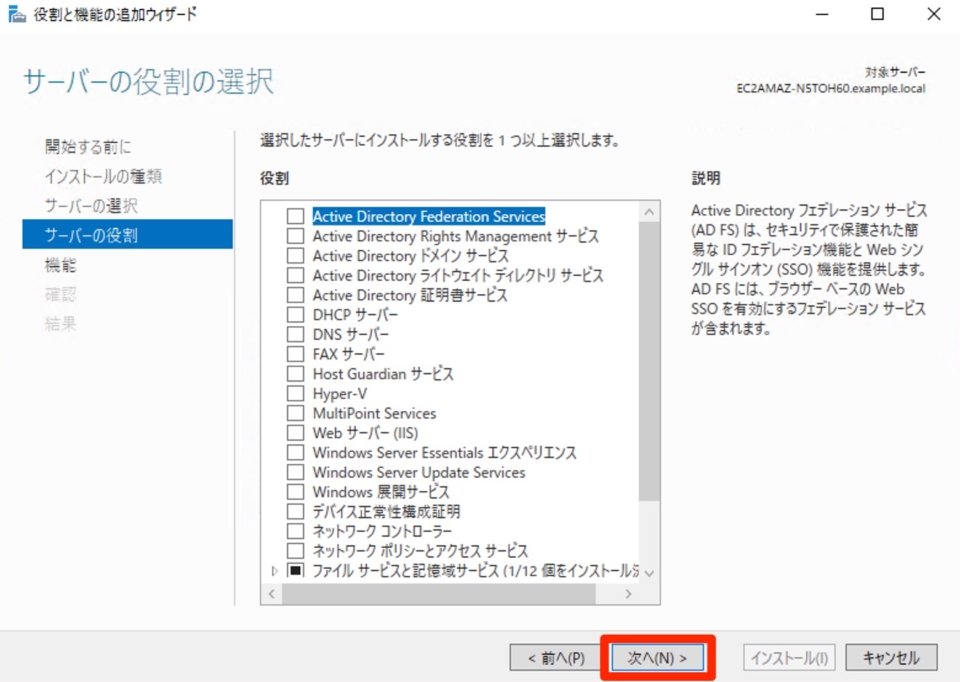
Task: Go to インストールの種類 step
Action: coord(103,176)
